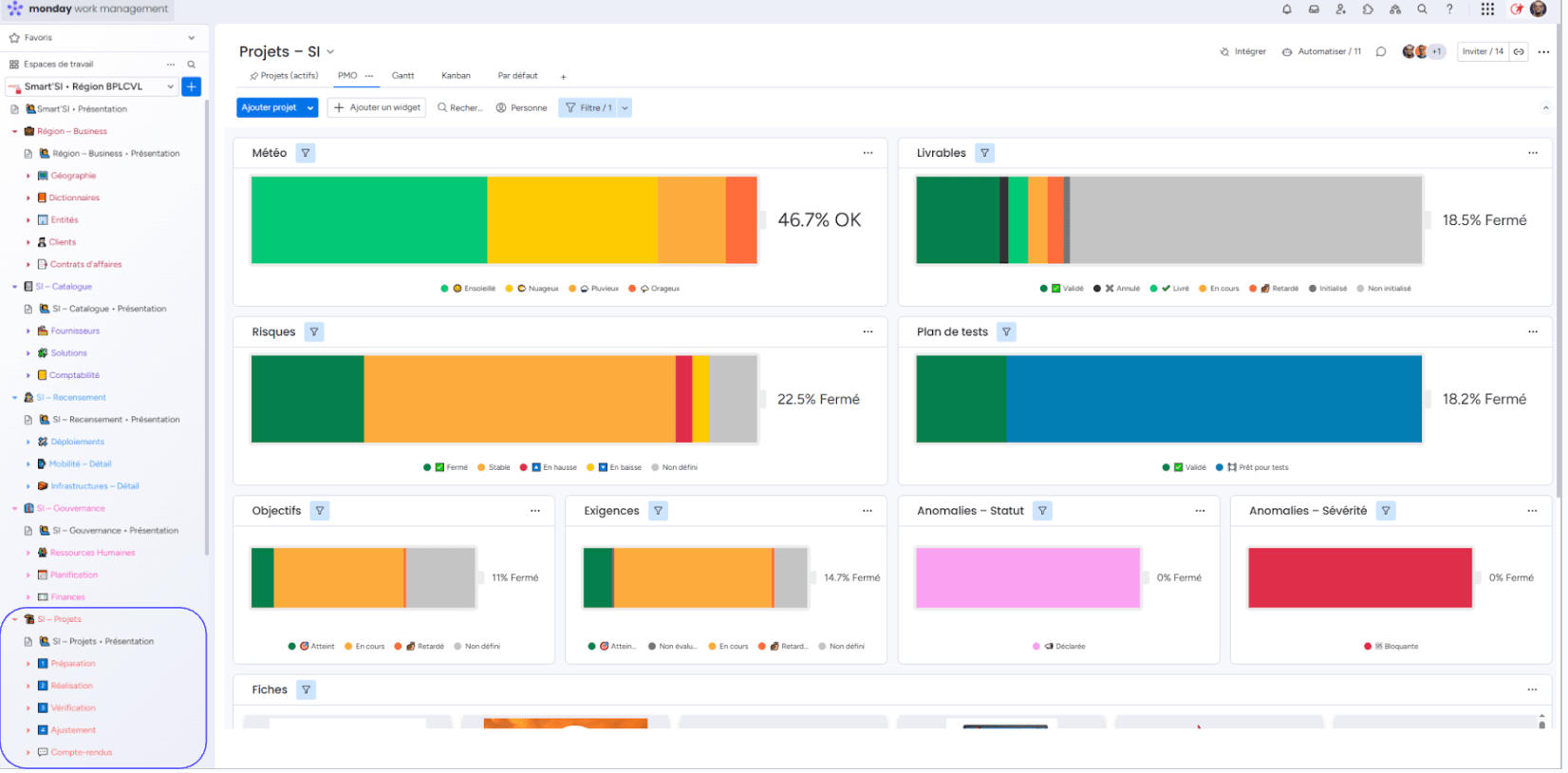The width and height of the screenshot is (1568, 773).
Task: Open the nine-dot product switcher grid
Action: [1487, 9]
